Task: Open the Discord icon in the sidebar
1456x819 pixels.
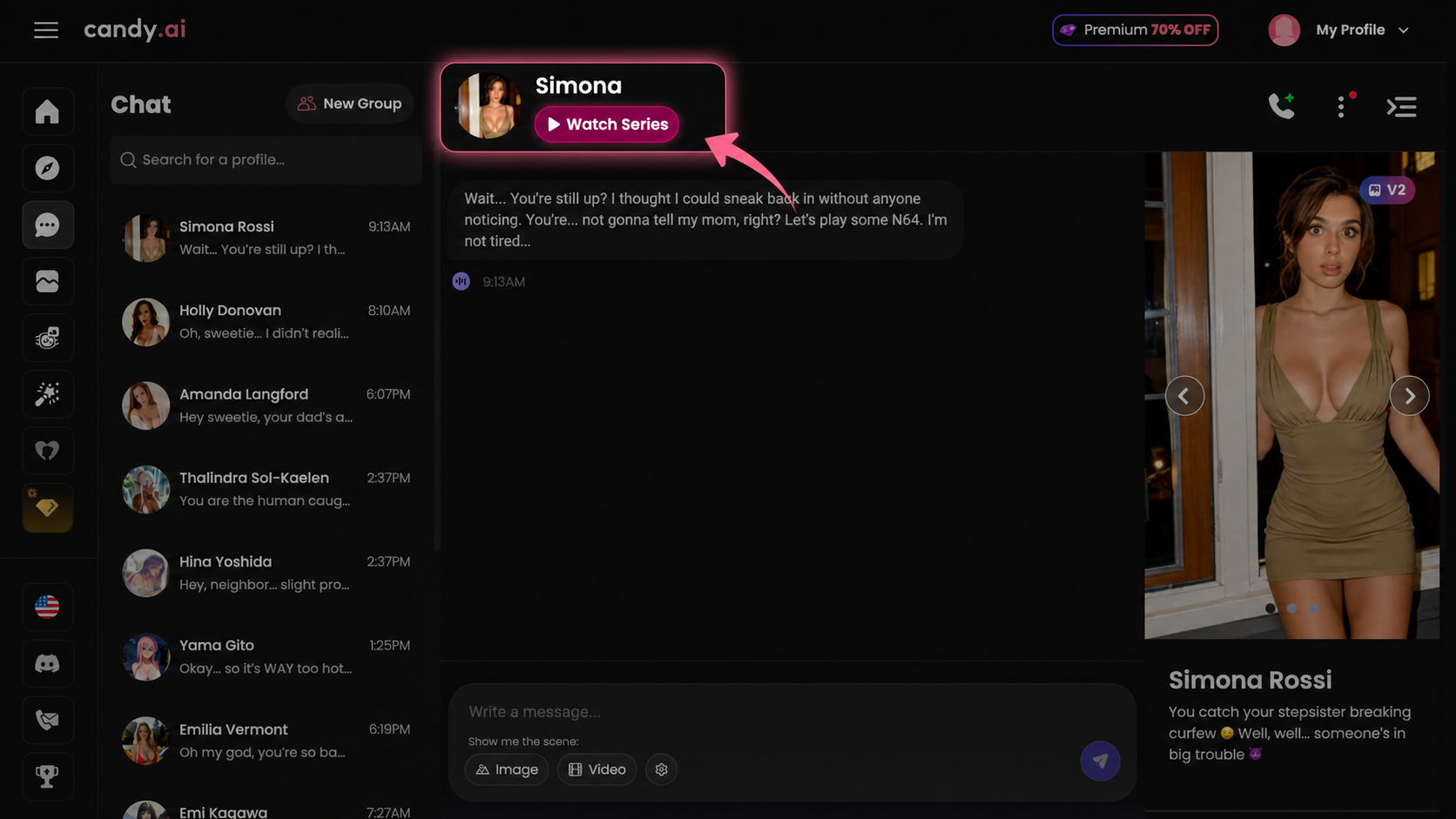Action: 47,664
